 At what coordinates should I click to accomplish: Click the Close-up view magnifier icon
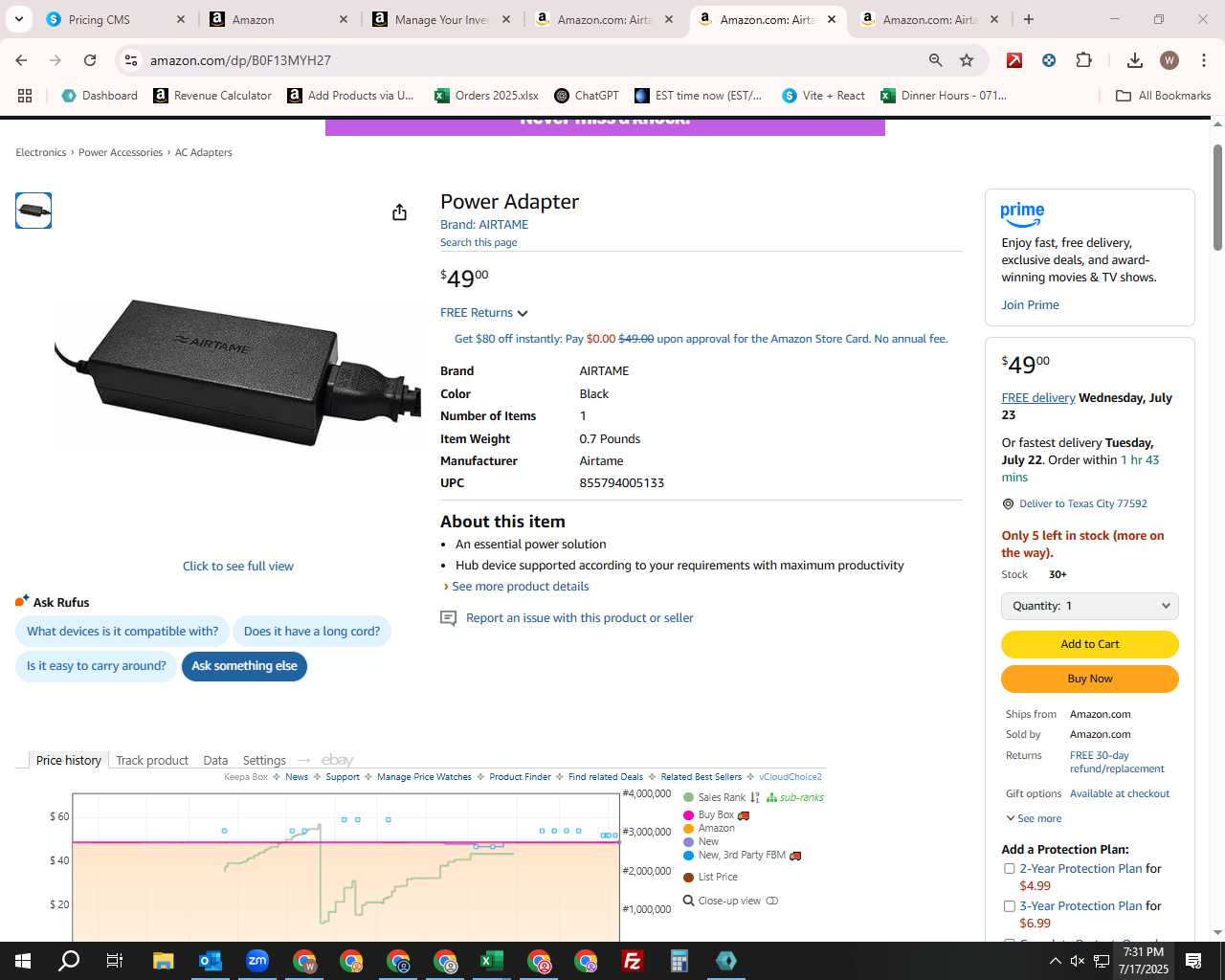688,901
